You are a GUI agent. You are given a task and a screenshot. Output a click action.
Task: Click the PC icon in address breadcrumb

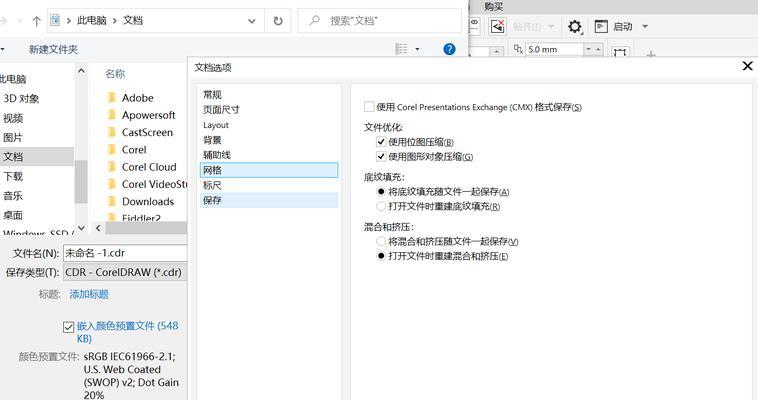(x=55, y=20)
